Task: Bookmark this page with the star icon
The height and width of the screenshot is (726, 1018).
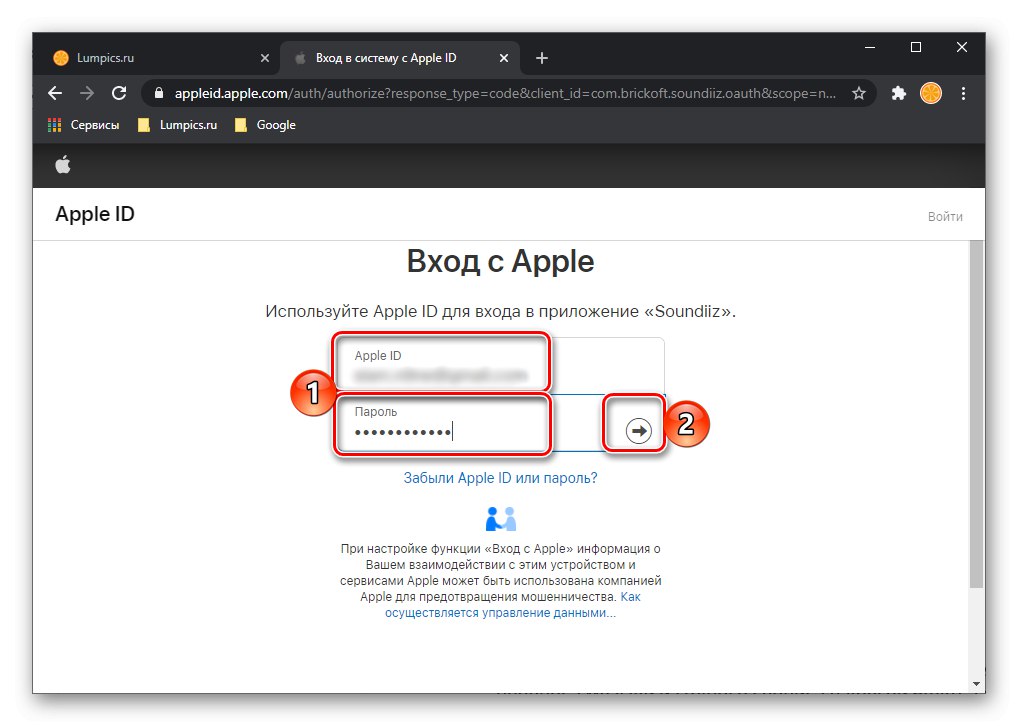Action: pyautogui.click(x=858, y=94)
